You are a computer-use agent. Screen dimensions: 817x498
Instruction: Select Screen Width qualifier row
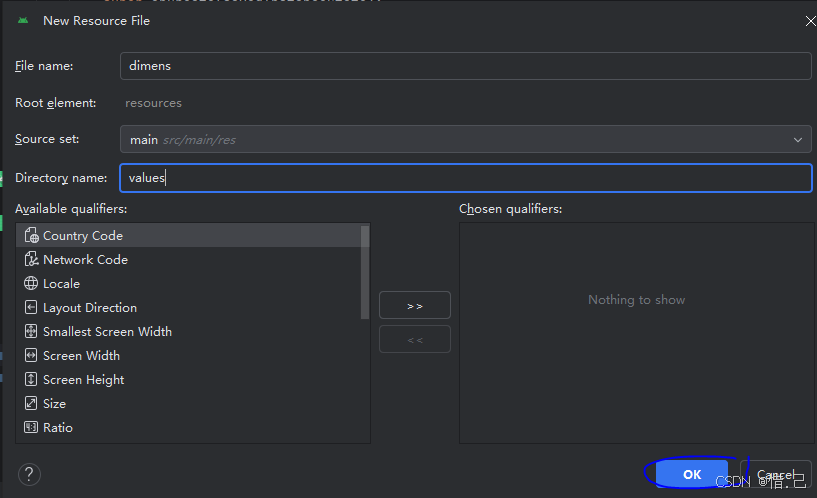[x=189, y=355]
